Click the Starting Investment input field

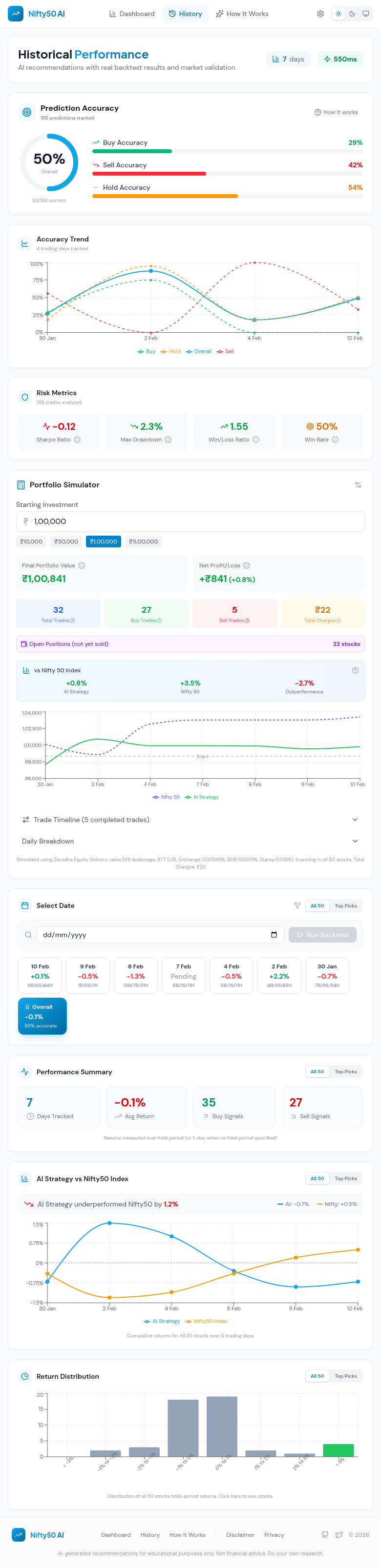(x=190, y=521)
